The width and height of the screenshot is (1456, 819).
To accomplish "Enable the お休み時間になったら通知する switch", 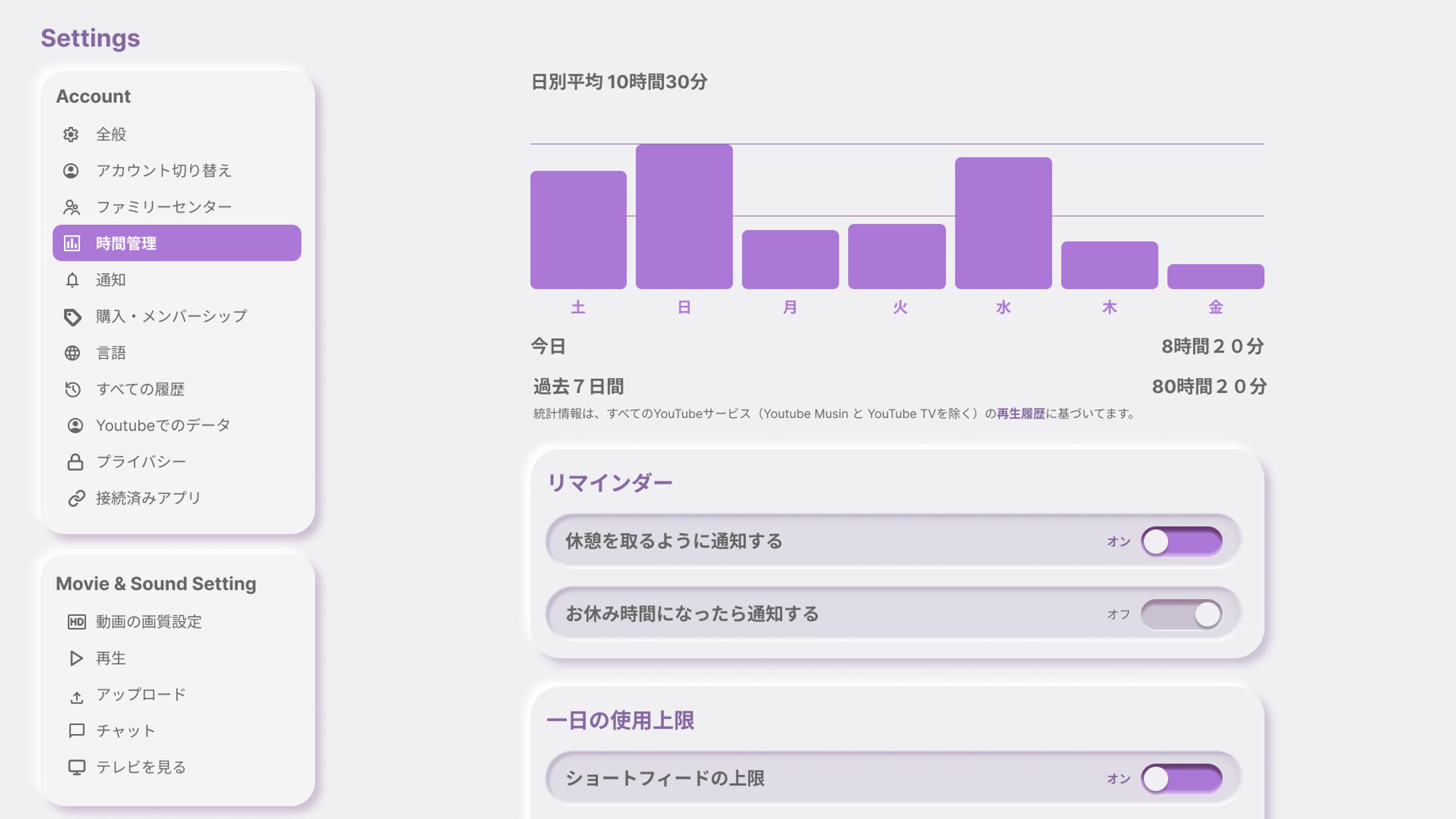I will (x=1181, y=614).
